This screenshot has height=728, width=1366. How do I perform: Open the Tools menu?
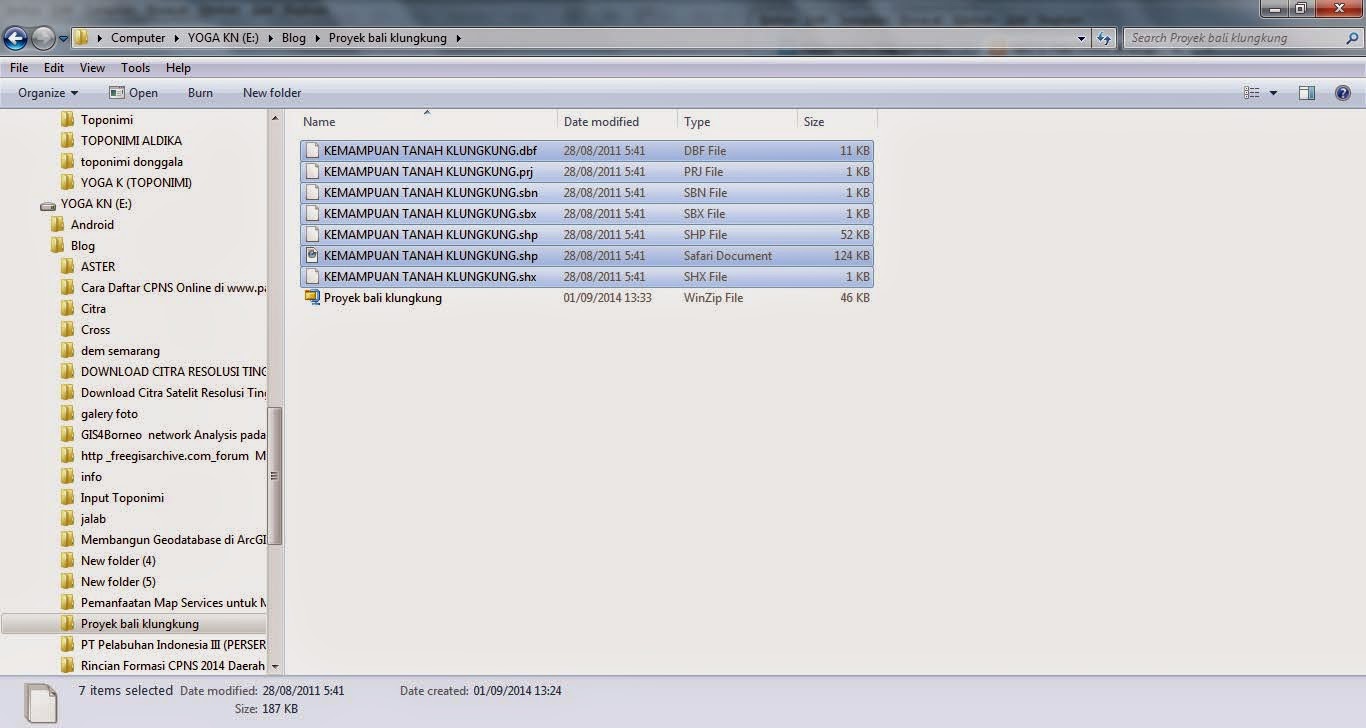tap(135, 67)
